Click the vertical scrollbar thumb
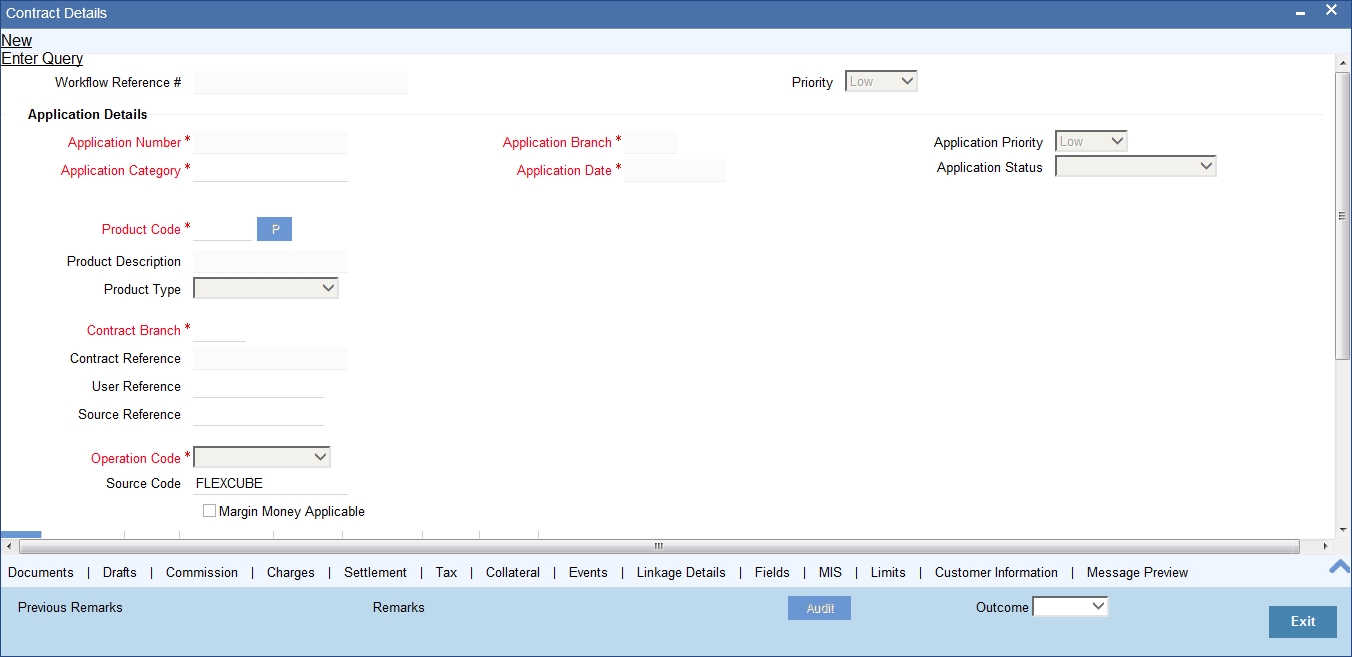The width and height of the screenshot is (1352, 657). tap(1343, 215)
